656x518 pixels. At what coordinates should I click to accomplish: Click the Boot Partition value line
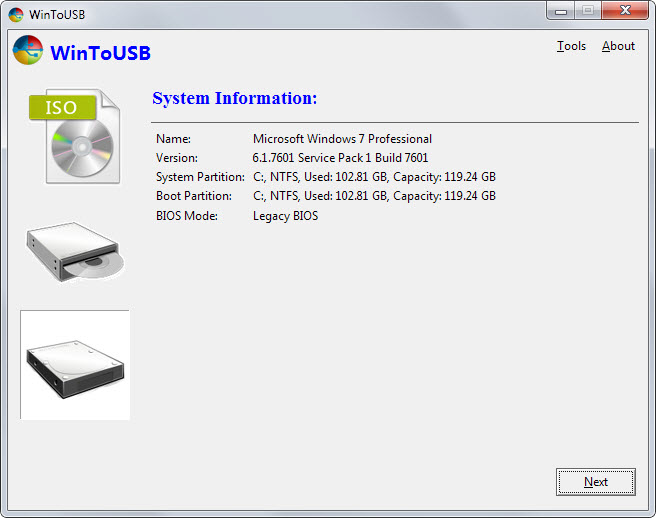click(374, 196)
